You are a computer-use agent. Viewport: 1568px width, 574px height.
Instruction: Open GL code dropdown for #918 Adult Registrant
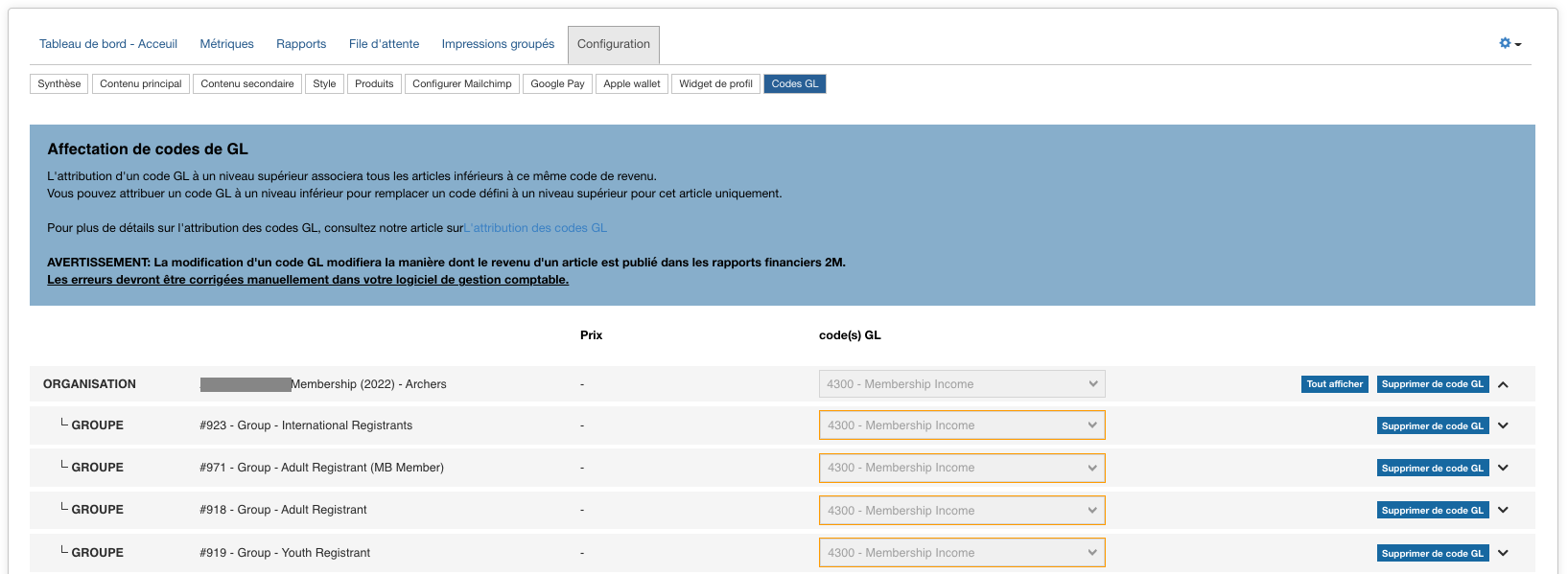click(961, 511)
